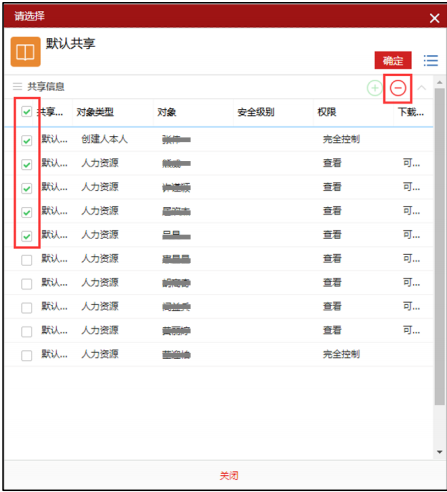This screenshot has width=447, height=492.
Task: Click the orange book icon beside 默认共享
Action: pyautogui.click(x=26, y=52)
